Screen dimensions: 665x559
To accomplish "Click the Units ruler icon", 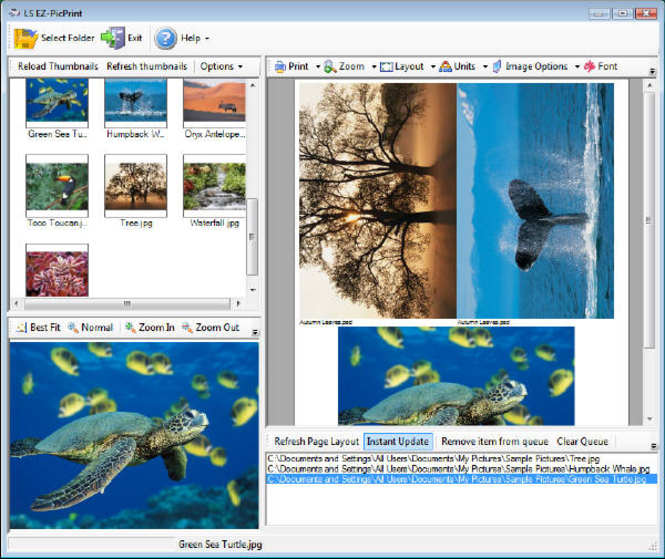I will (x=445, y=67).
